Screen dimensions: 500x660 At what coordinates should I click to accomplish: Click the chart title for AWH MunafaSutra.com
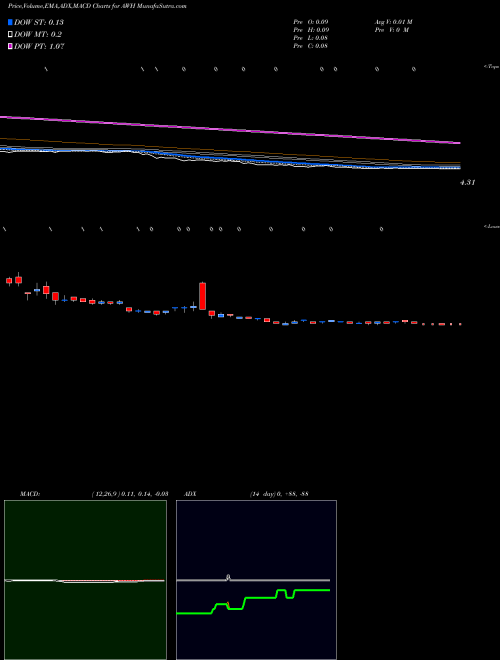coord(98,6)
